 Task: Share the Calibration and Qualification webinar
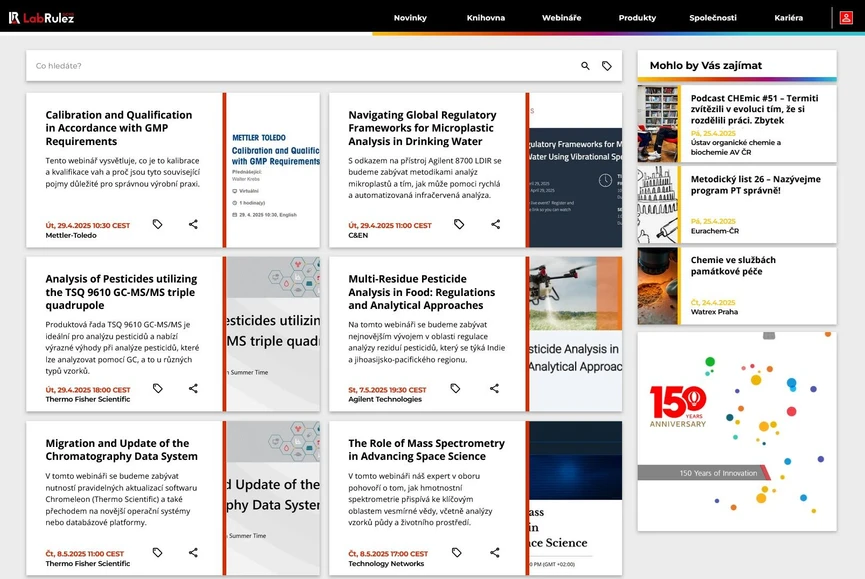[x=193, y=225]
